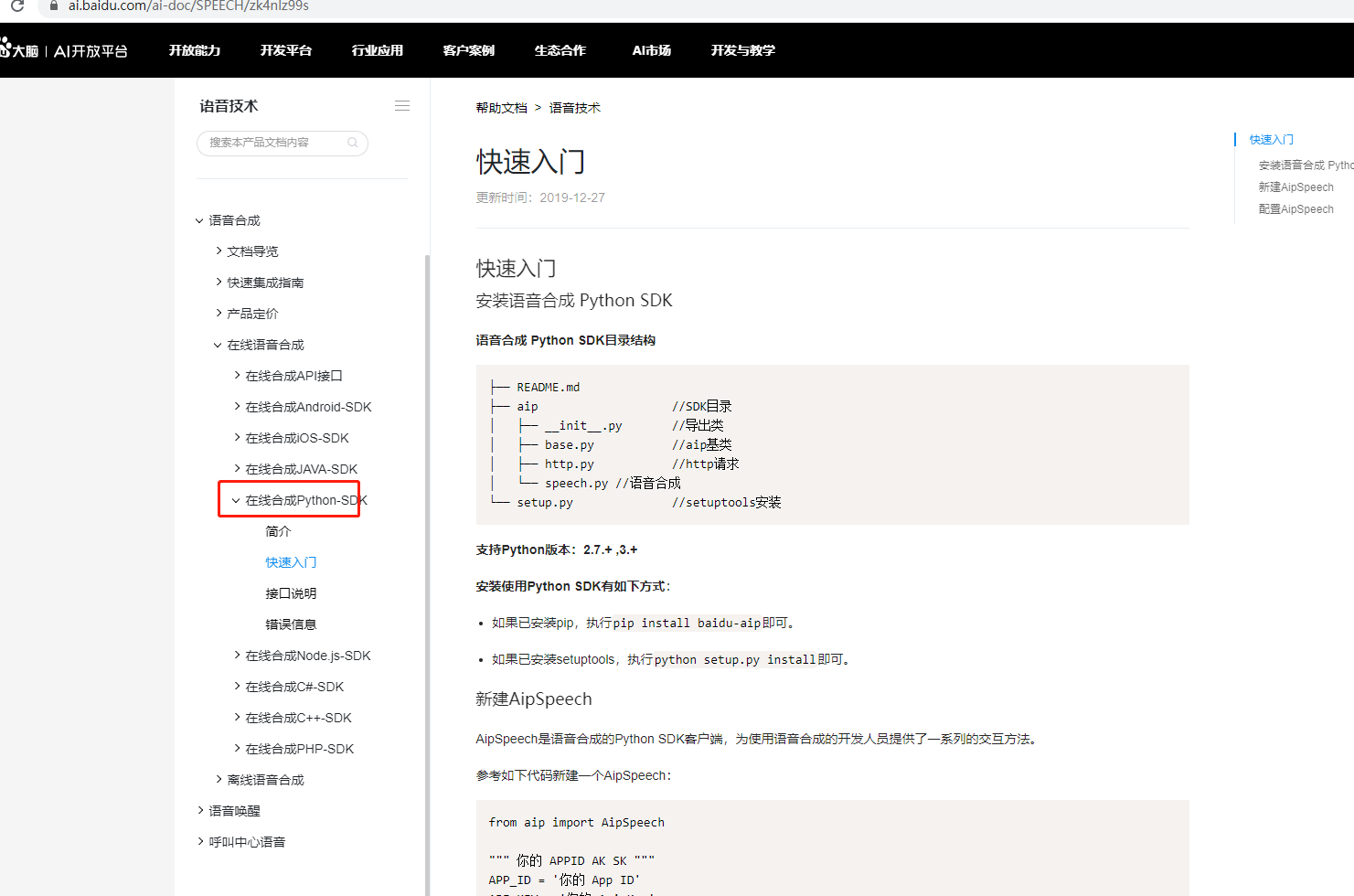Jump to 快速入门 in right outline
Viewport: 1354px width, 896px height.
(x=1271, y=140)
